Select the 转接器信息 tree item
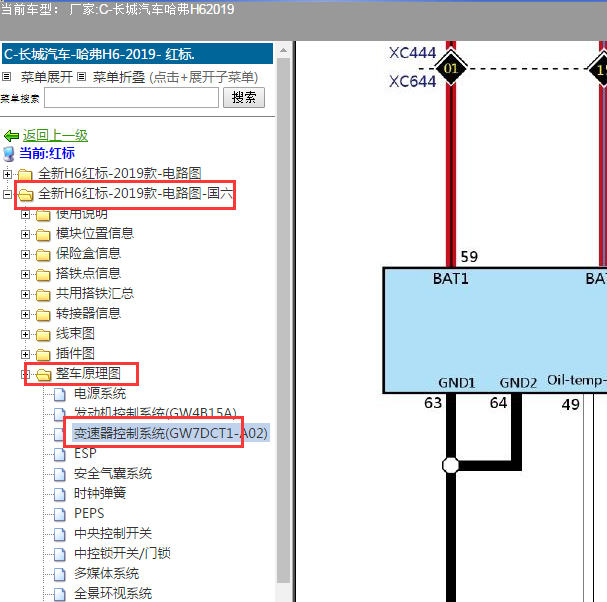 (x=88, y=314)
